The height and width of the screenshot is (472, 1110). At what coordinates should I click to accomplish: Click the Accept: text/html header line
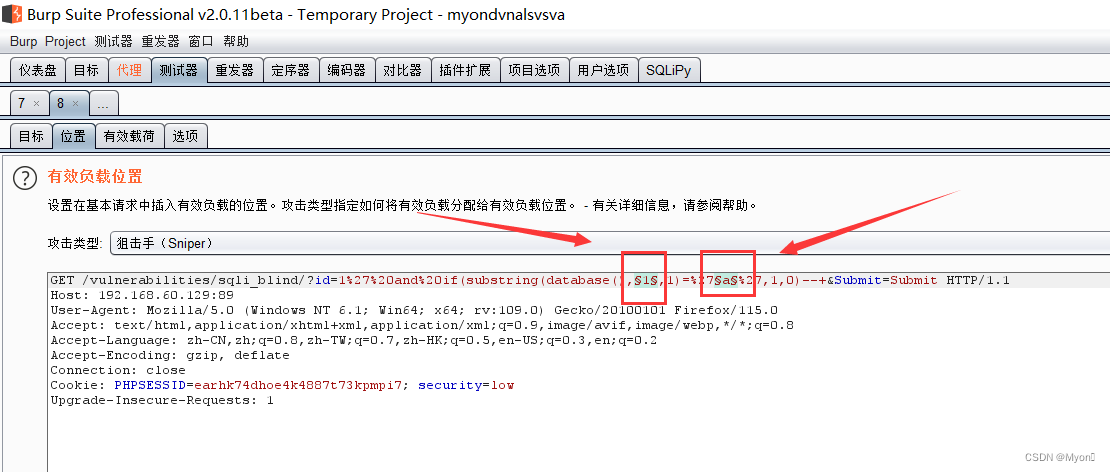tap(422, 326)
